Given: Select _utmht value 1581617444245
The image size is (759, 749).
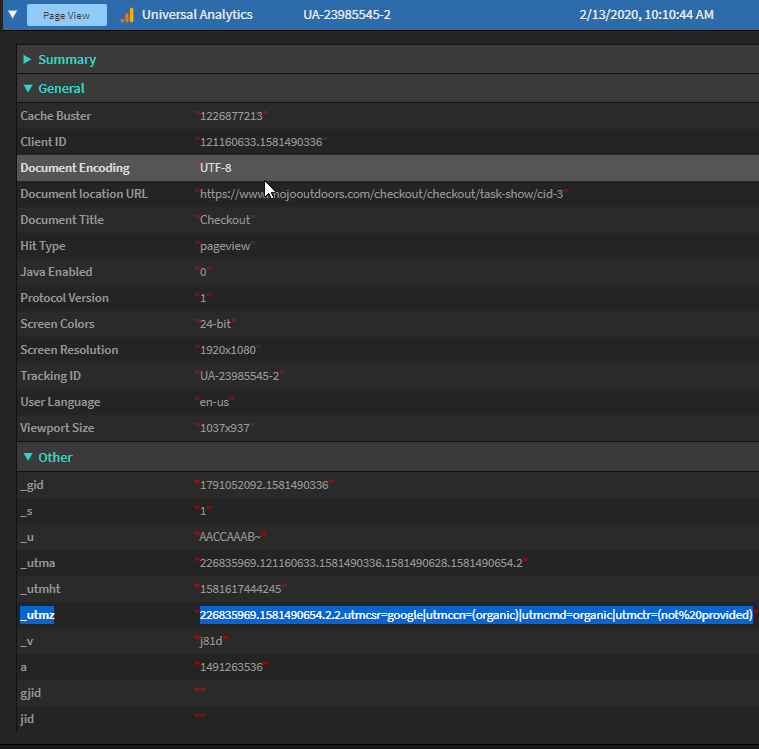Looking at the screenshot, I should point(241,589).
